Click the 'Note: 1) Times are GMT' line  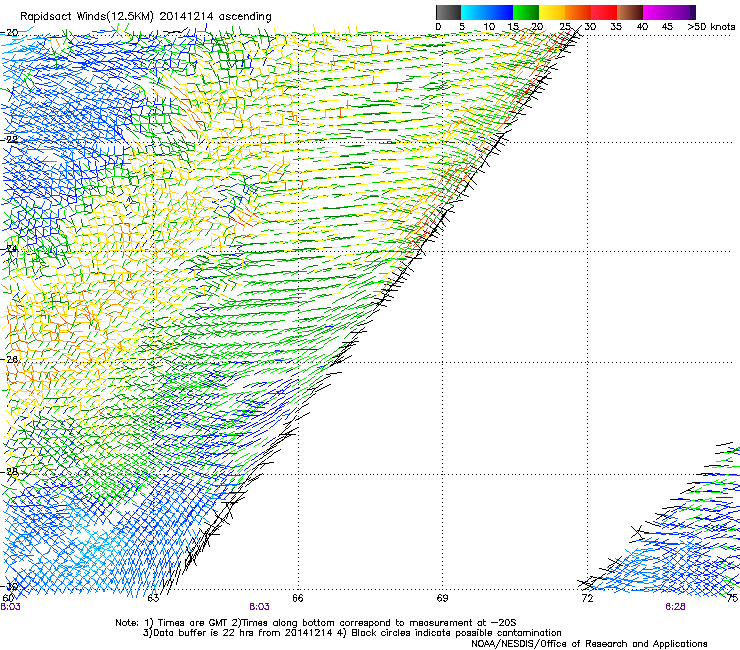point(316,623)
